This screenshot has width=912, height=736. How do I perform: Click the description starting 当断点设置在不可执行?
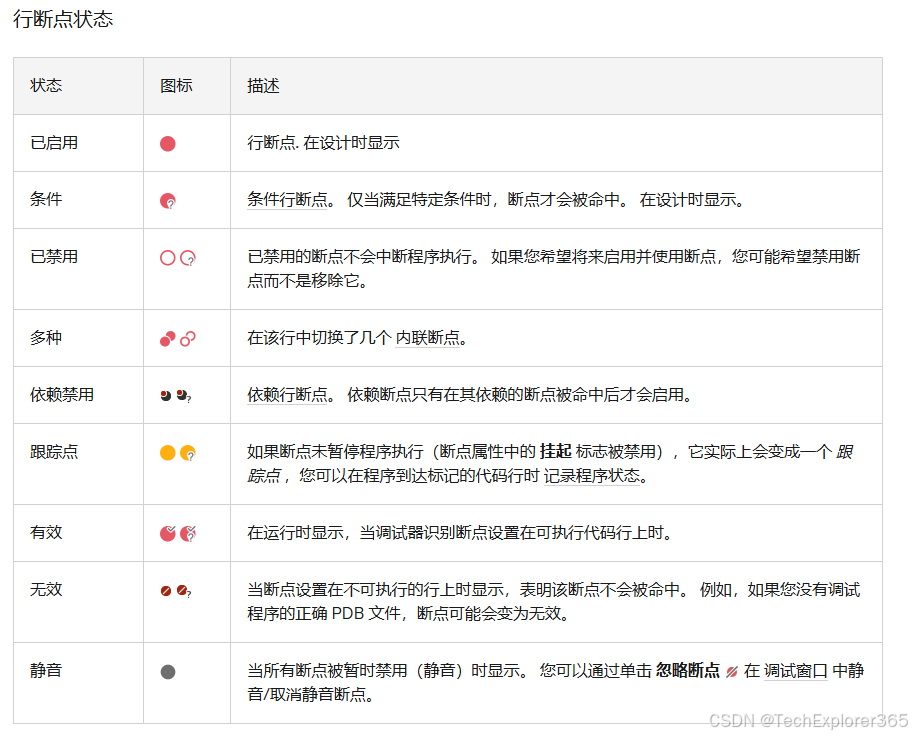click(554, 601)
